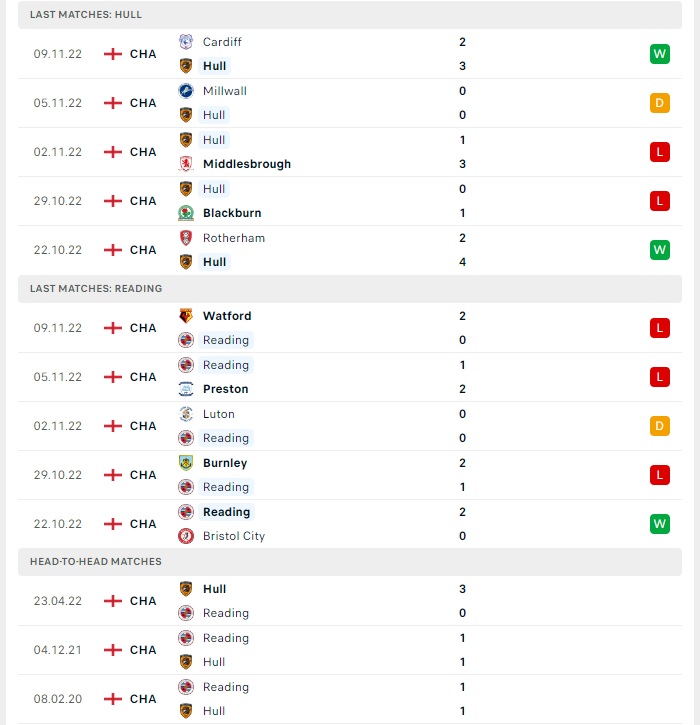Click the Watford club crest icon
The image size is (700, 725).
click(186, 316)
